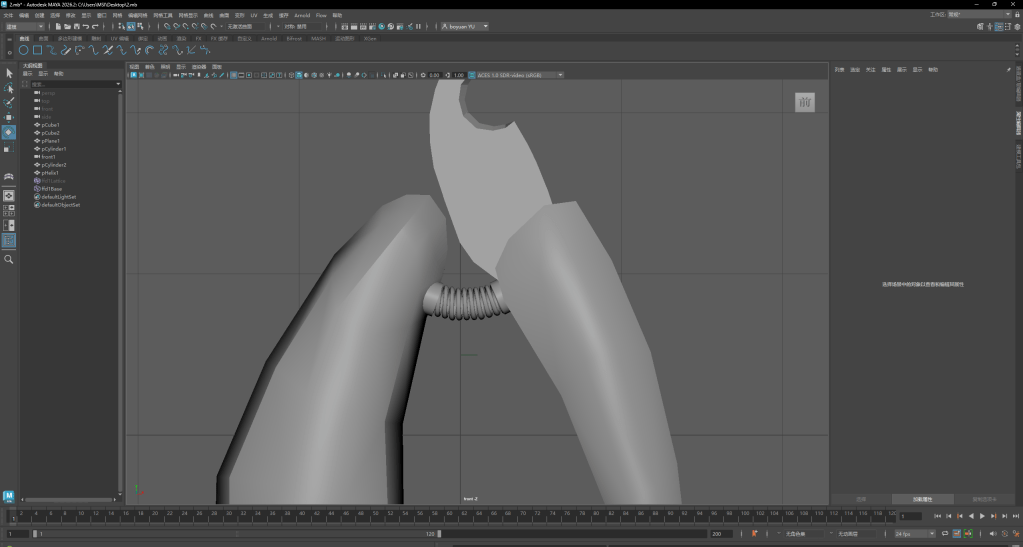Expand the outliner search filter dropdown
The image size is (1023, 547).
[119, 84]
